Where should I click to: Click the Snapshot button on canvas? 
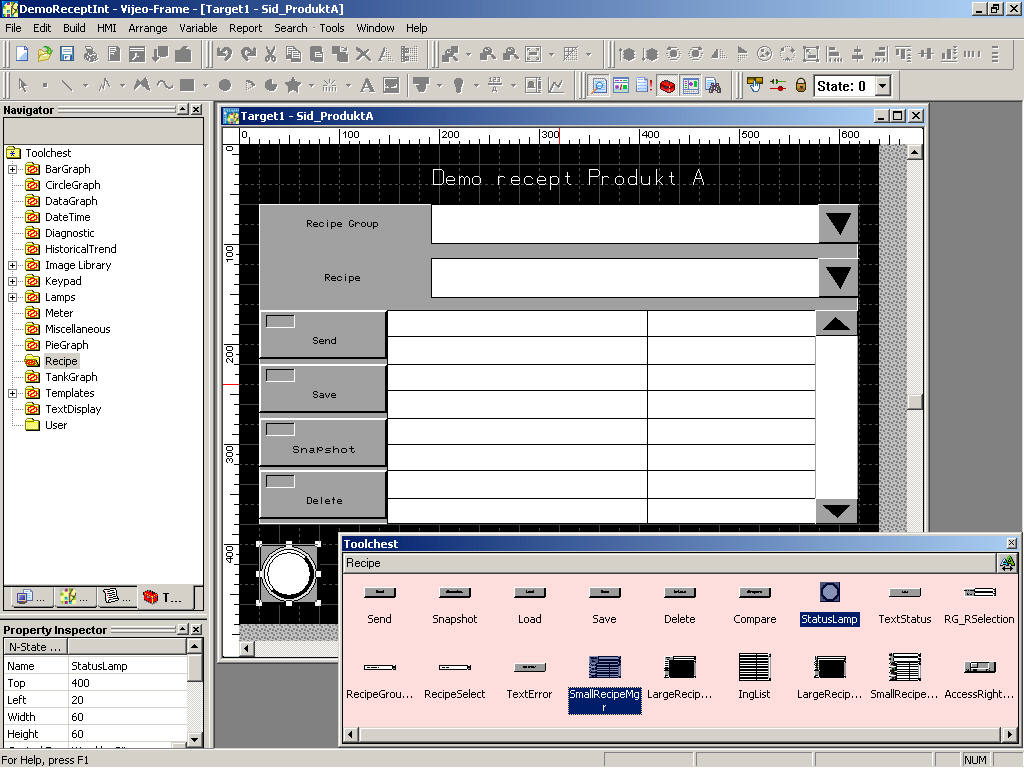pos(323,443)
